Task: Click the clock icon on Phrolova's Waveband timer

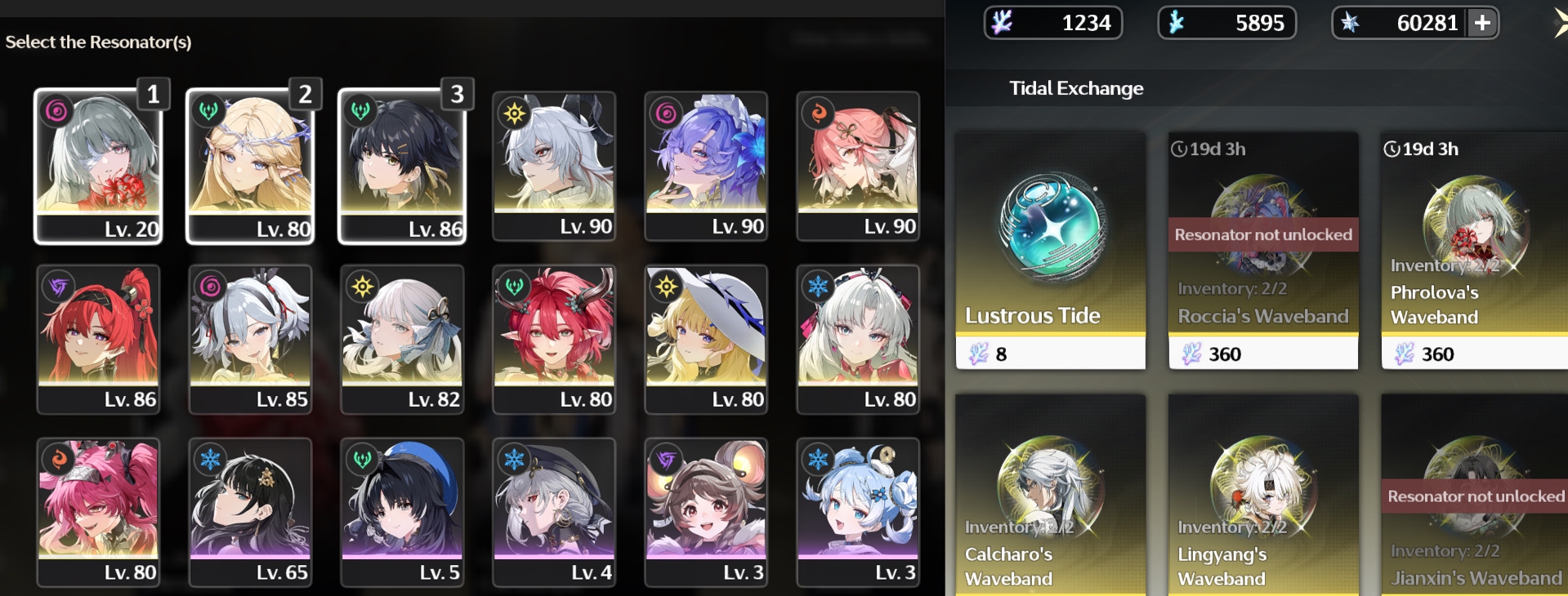Action: point(1392,149)
